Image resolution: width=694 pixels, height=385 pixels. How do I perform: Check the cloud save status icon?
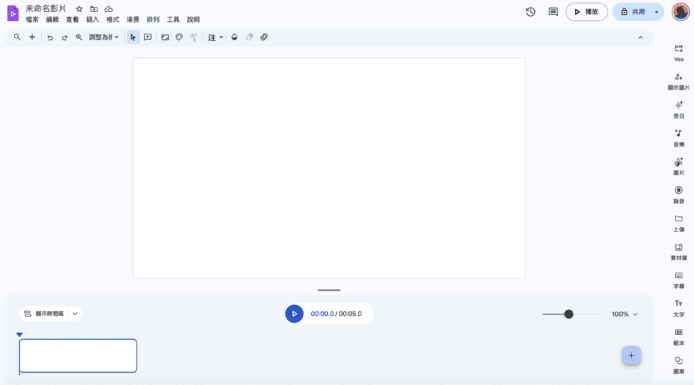coord(108,9)
